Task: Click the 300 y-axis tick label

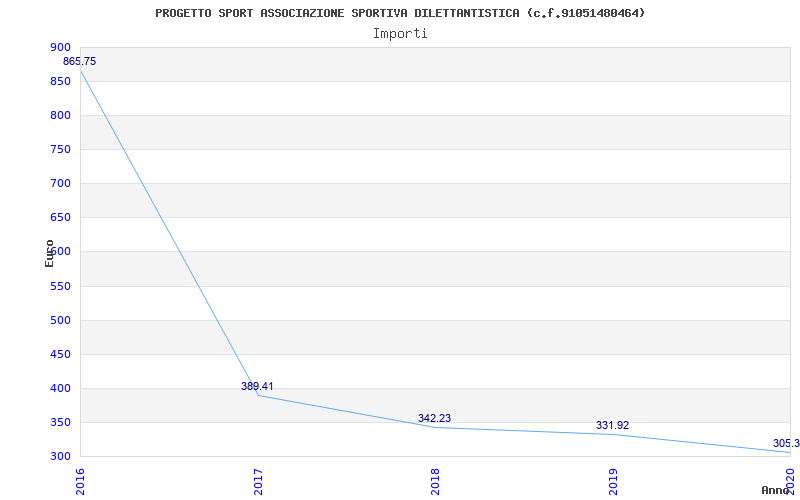Action: point(60,457)
